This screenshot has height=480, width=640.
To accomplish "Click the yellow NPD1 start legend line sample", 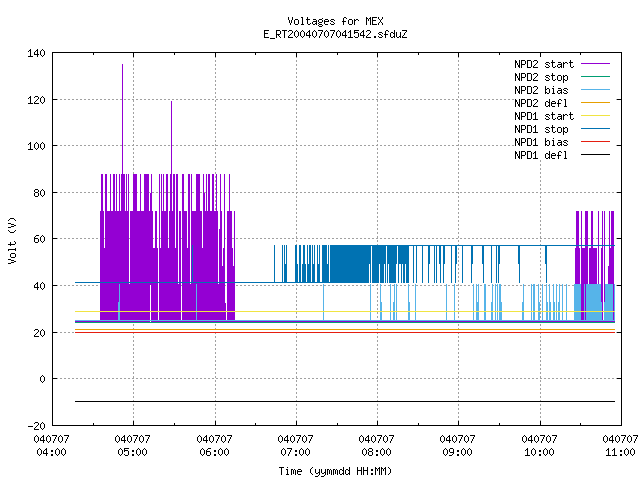I will (595, 116).
